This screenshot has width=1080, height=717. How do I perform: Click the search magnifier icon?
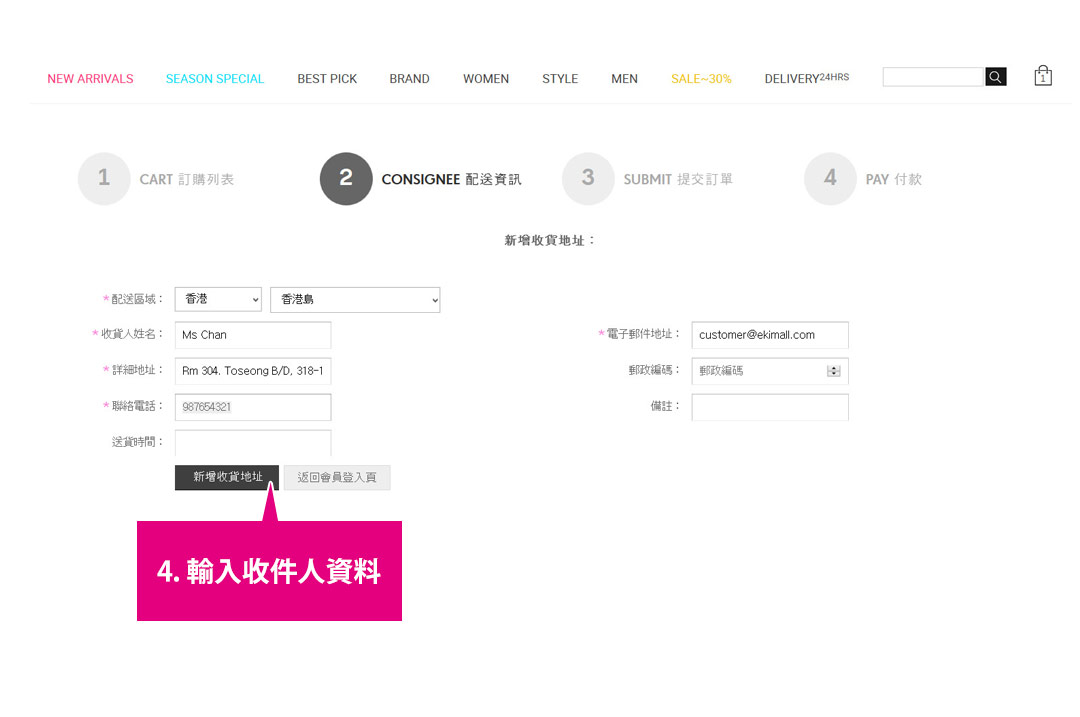pos(995,77)
